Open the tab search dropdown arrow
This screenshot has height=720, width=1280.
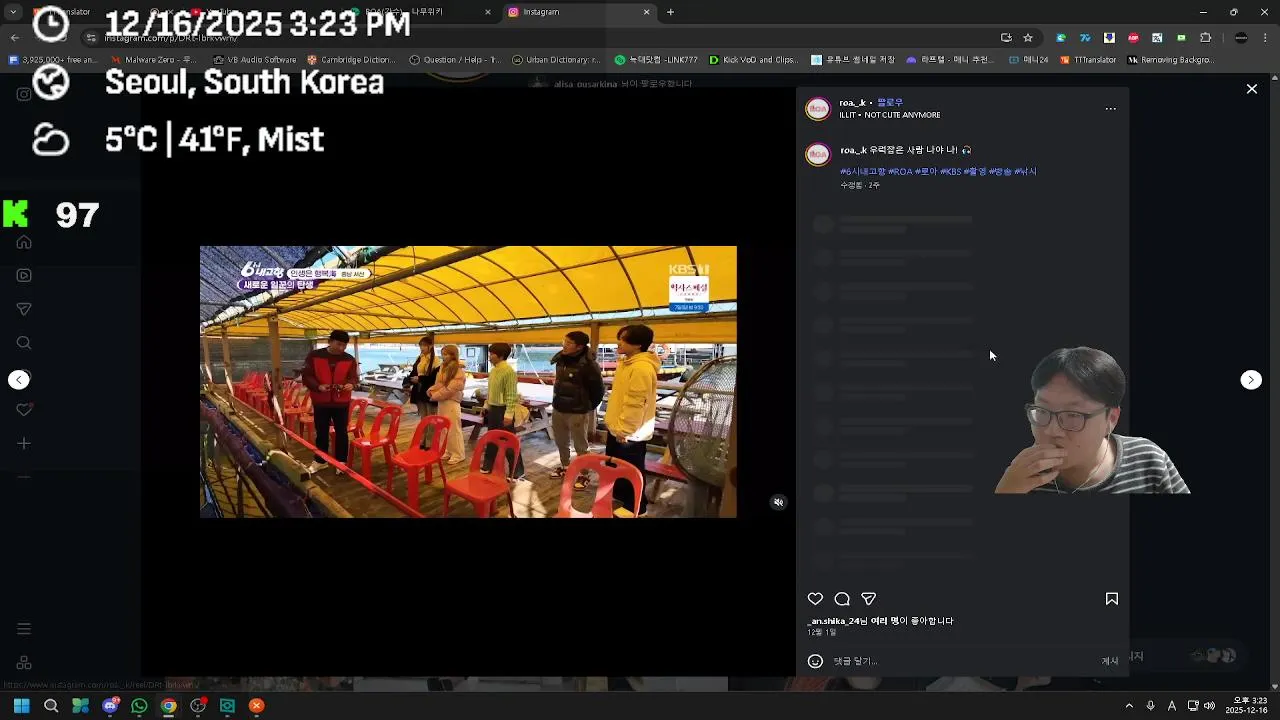(14, 12)
